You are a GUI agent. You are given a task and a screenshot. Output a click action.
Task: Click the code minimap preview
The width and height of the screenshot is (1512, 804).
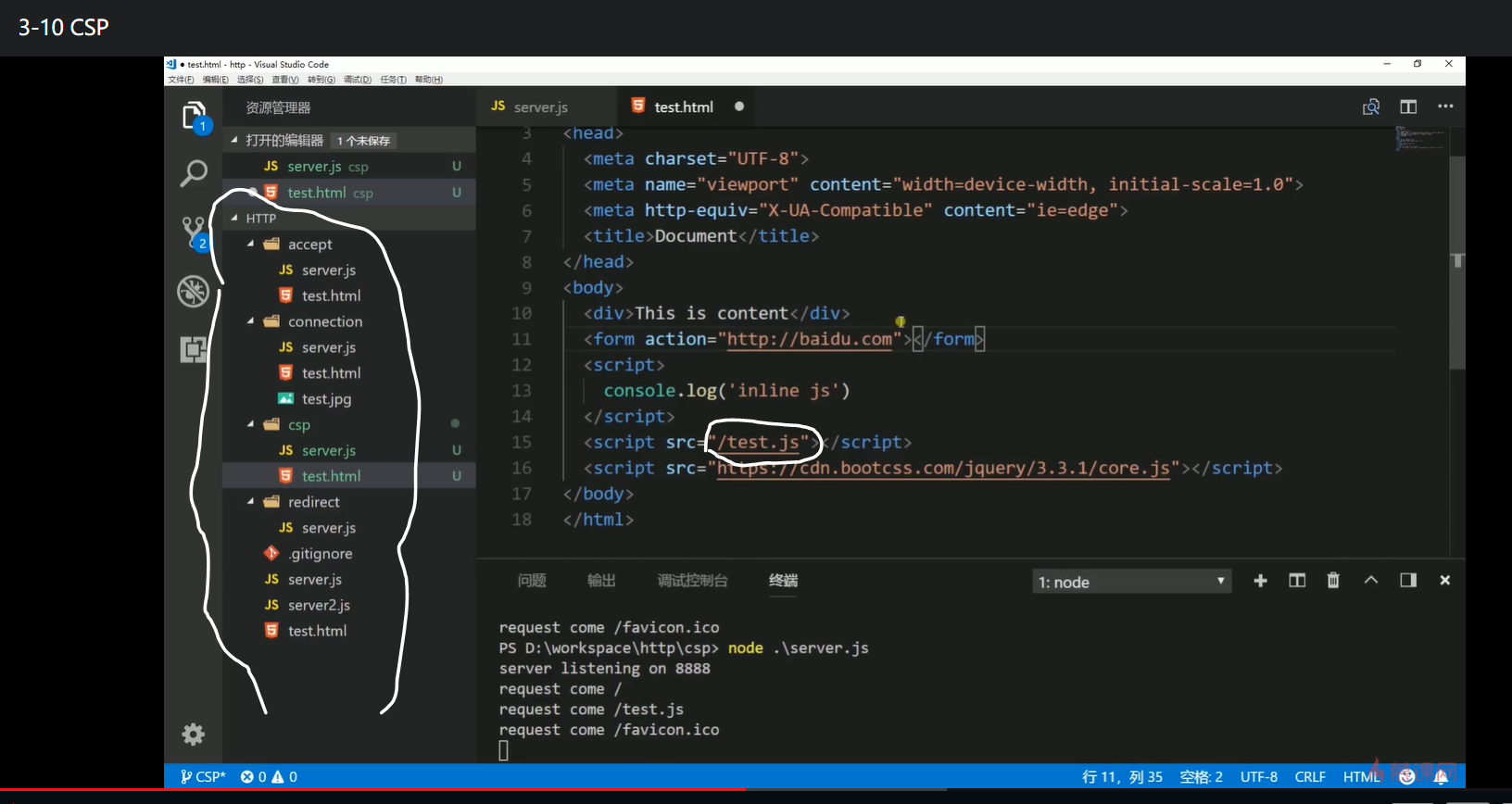(1420, 139)
